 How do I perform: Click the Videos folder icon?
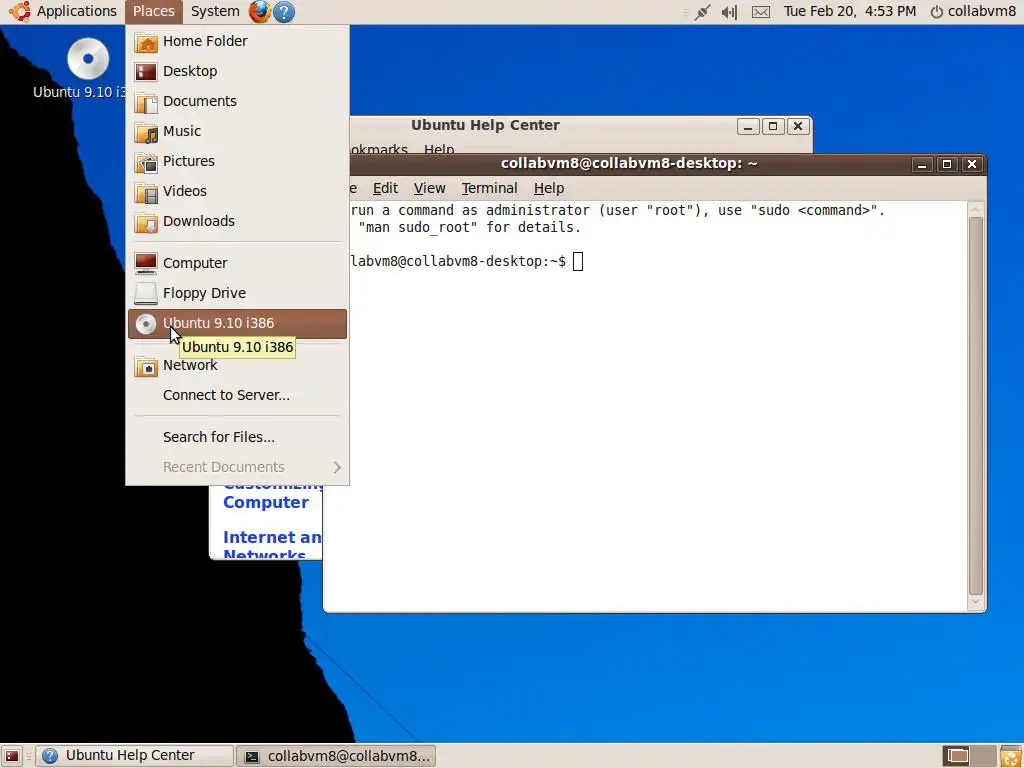tap(146, 192)
